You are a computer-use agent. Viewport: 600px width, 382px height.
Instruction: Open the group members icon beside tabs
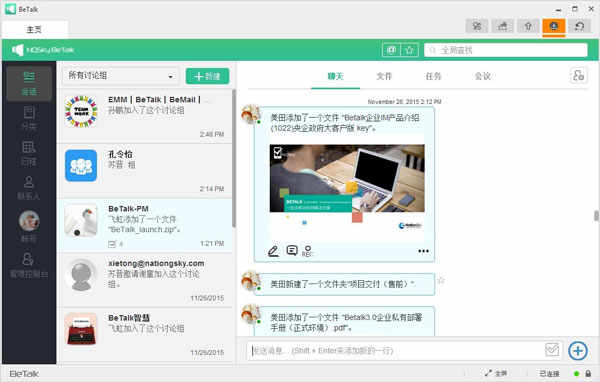[x=578, y=75]
